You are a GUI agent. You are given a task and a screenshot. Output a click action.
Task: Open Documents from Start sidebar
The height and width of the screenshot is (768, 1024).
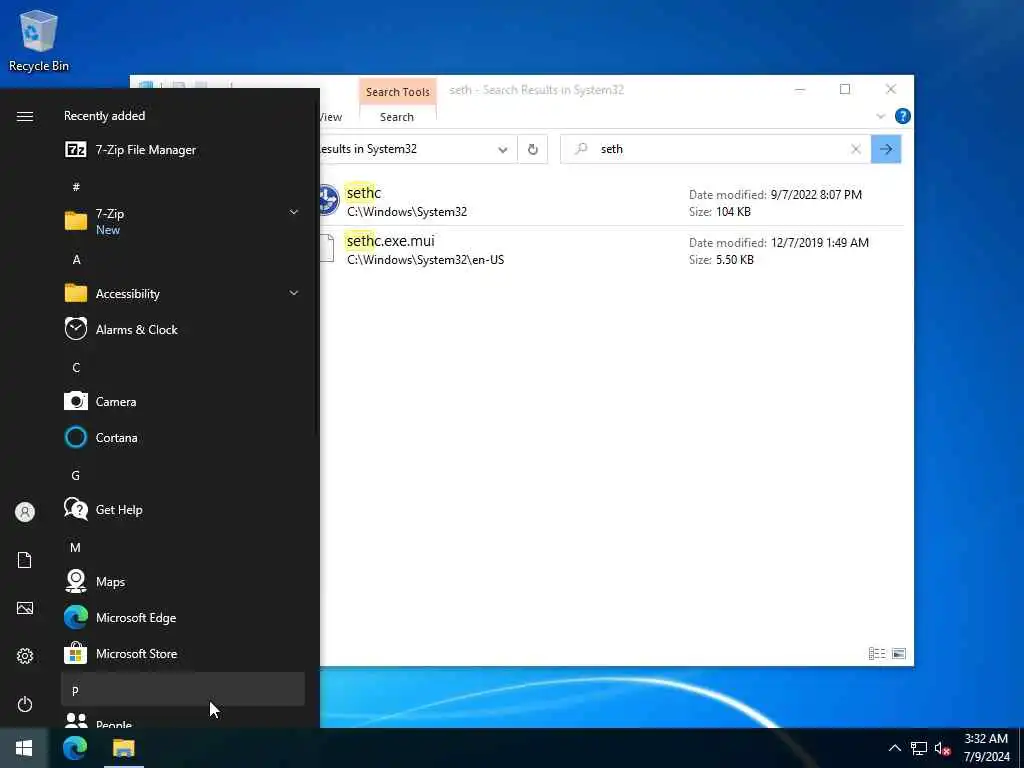pos(25,560)
